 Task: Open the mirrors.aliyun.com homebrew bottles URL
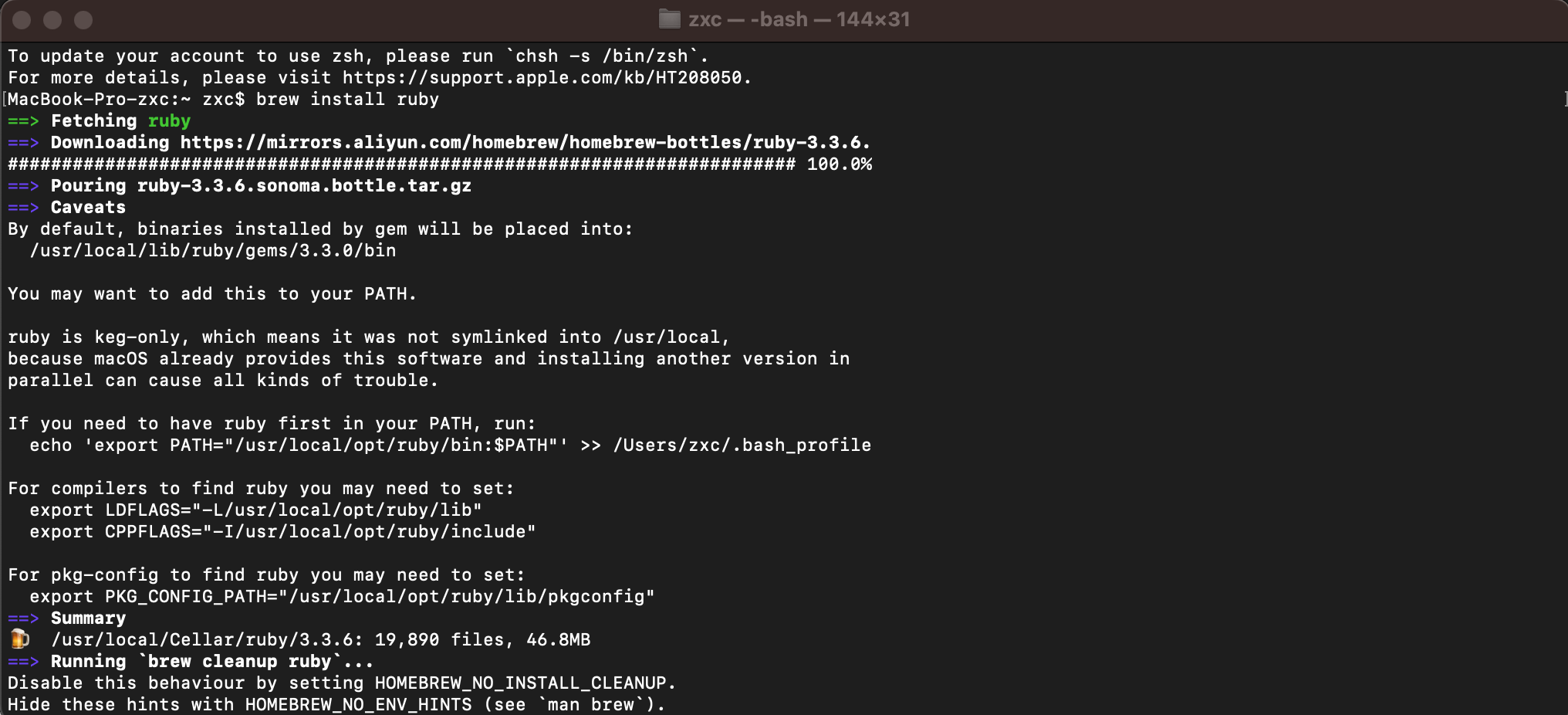click(x=525, y=143)
